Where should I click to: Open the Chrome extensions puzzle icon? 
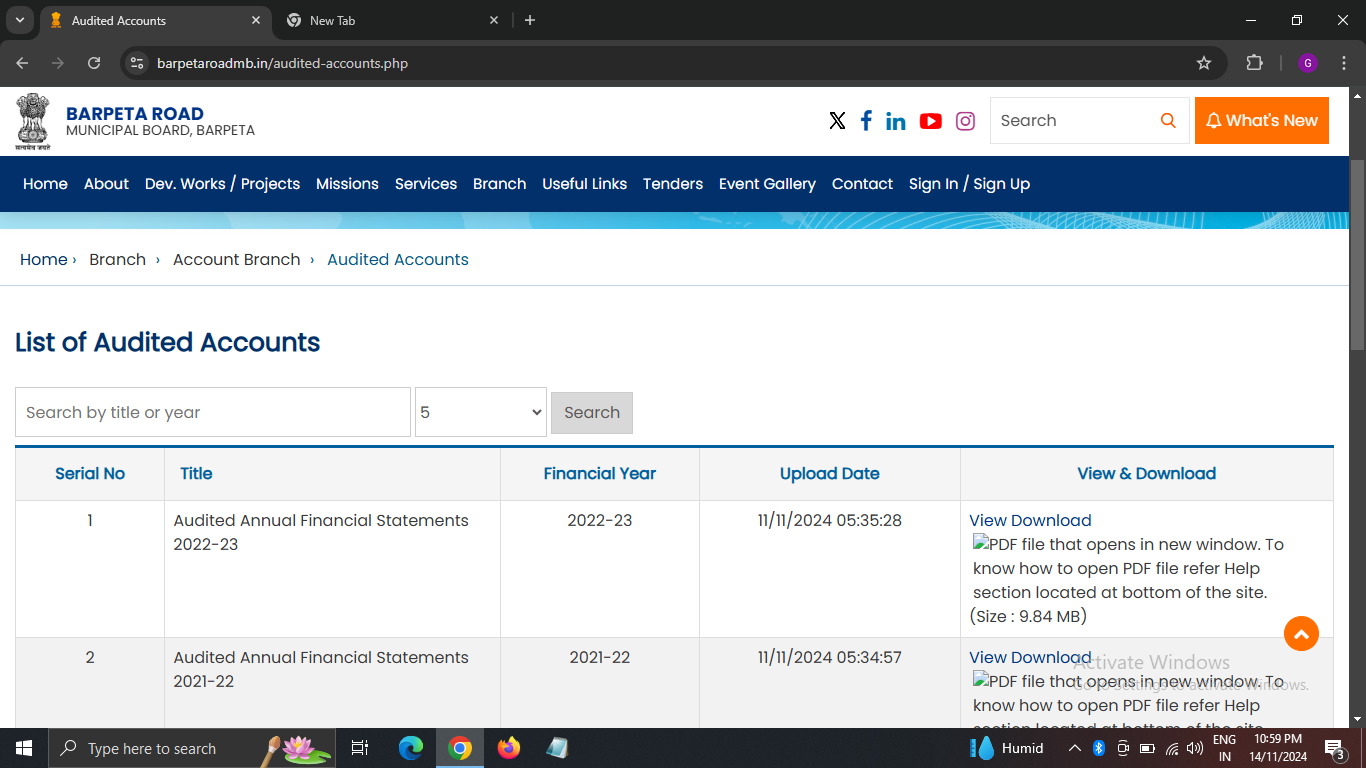tap(1254, 63)
